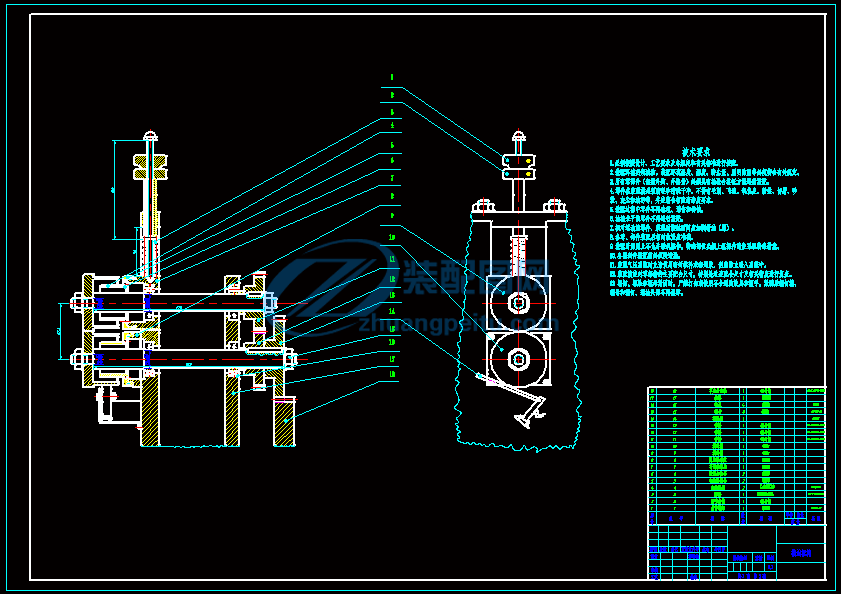Screen dimensions: 841x594
Task: Select the "技术要求" heading text
Action: (696, 152)
